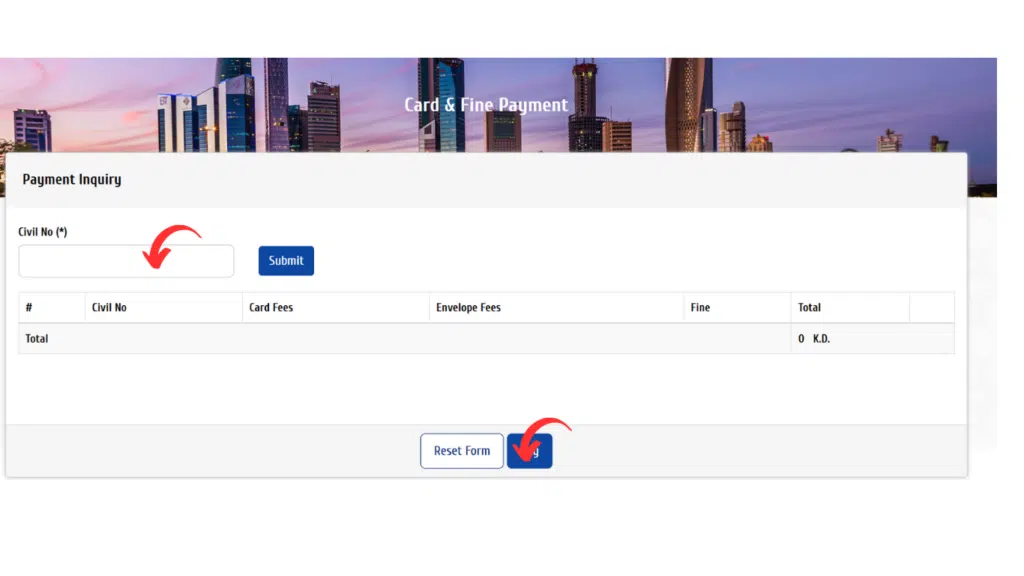Click the 'Civil No (*)' field label
This screenshot has height=576, width=1024.
click(x=43, y=232)
